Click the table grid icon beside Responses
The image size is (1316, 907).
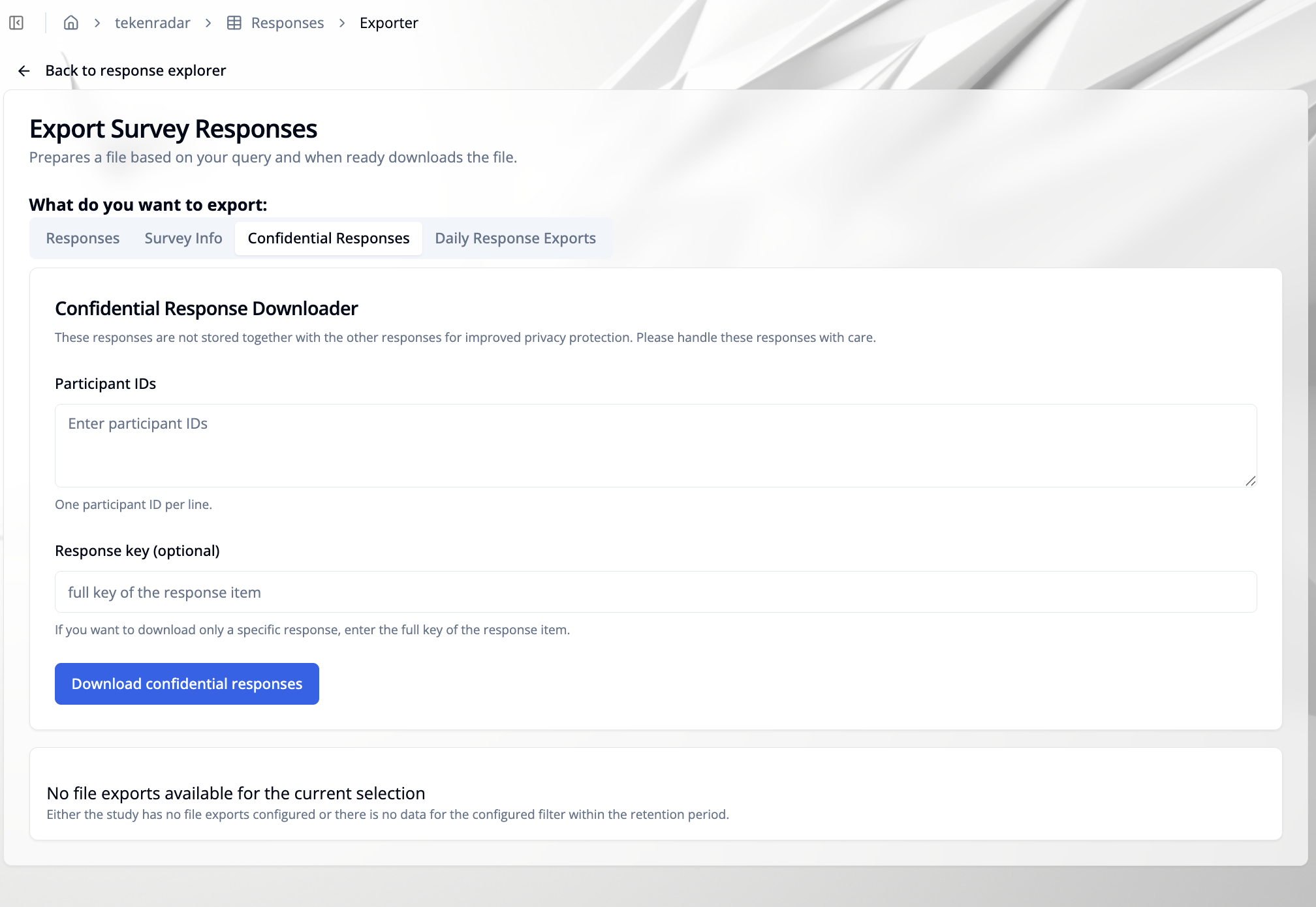232,22
